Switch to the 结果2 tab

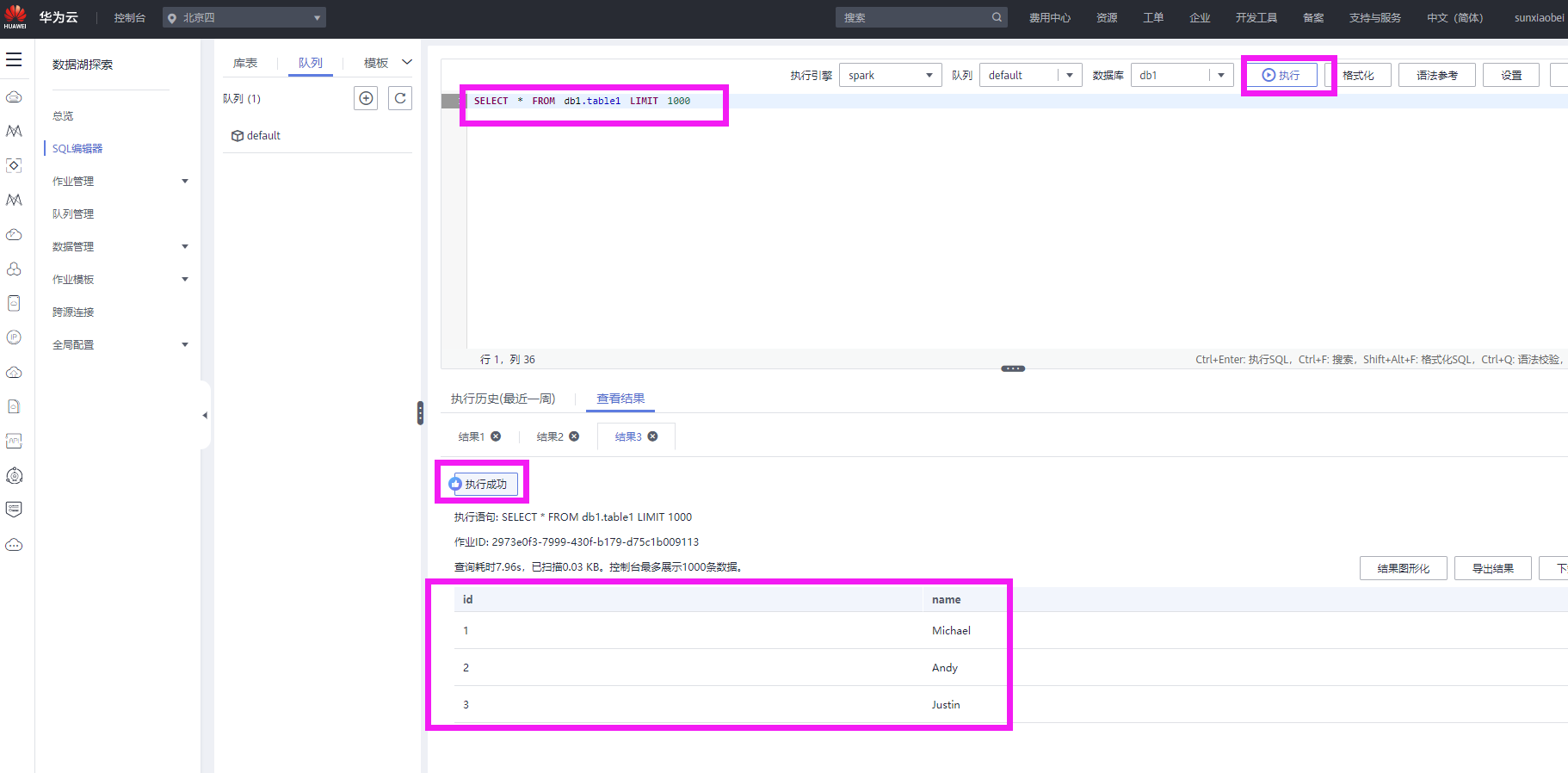(550, 436)
